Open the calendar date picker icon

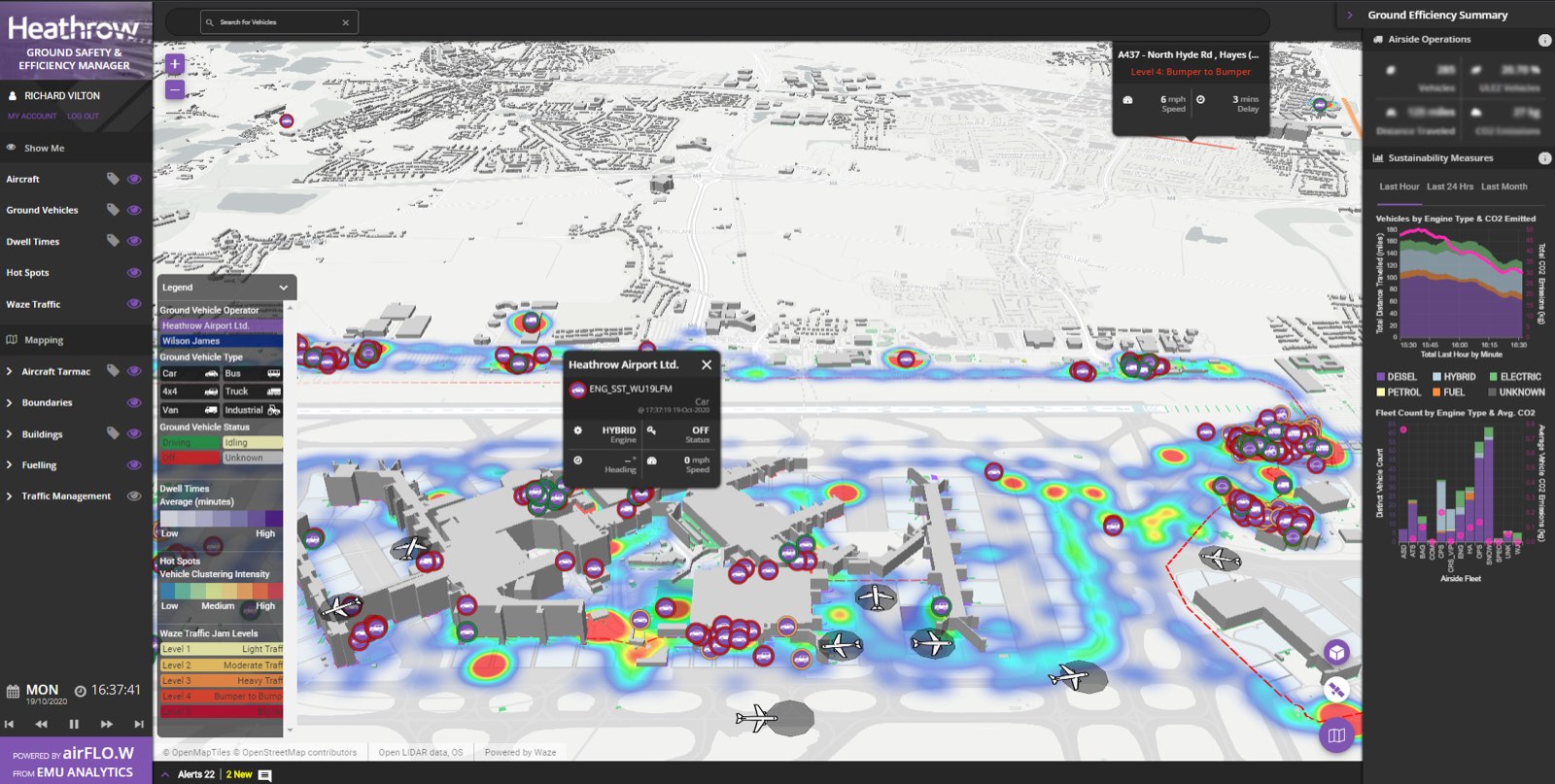pyautogui.click(x=13, y=692)
